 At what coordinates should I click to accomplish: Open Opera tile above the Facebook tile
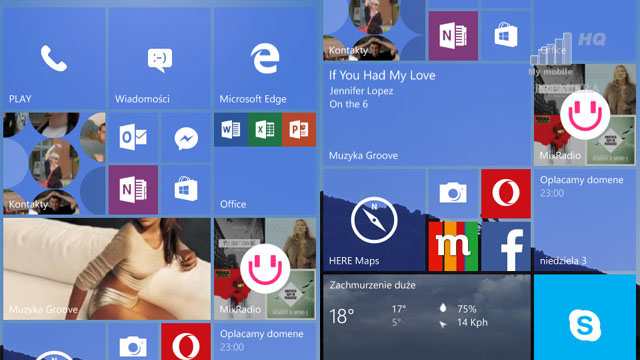coord(506,194)
